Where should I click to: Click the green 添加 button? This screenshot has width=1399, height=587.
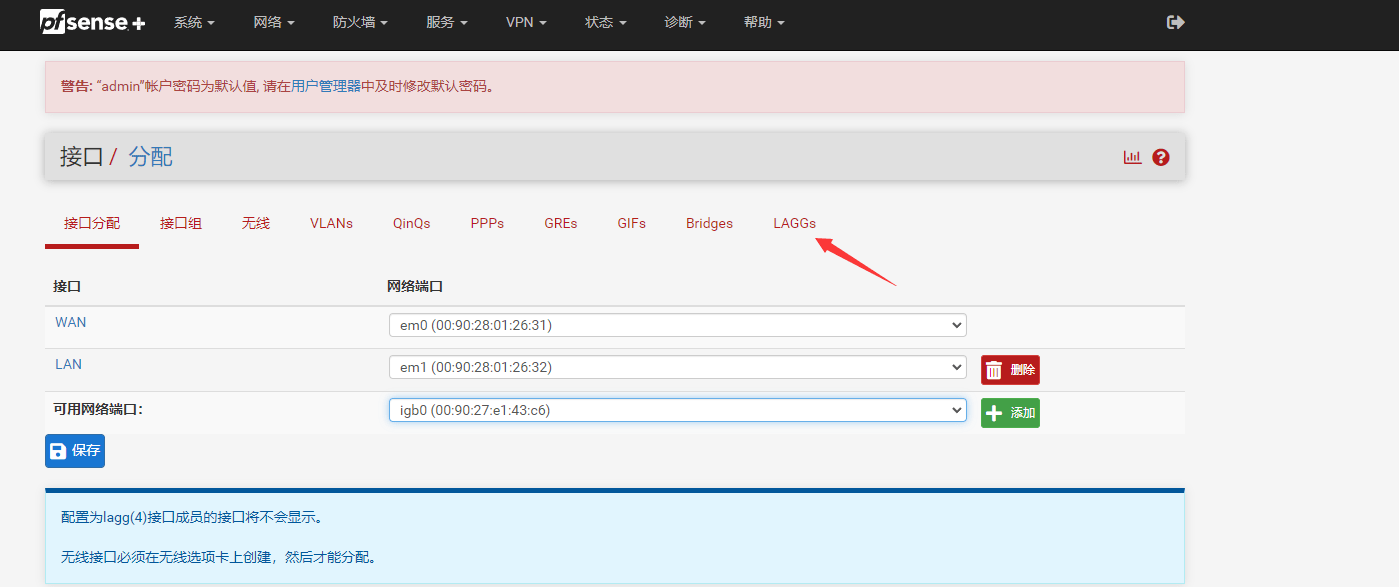pos(1010,413)
